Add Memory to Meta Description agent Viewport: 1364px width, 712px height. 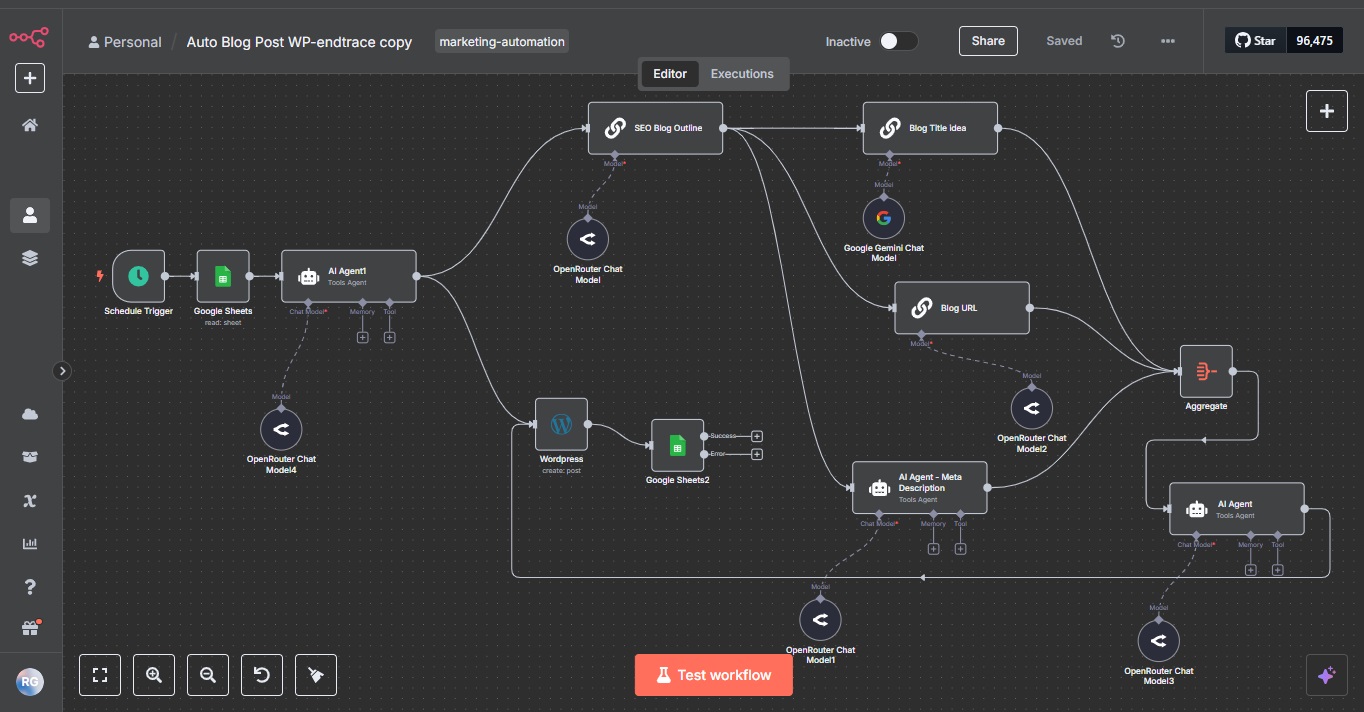(x=934, y=549)
